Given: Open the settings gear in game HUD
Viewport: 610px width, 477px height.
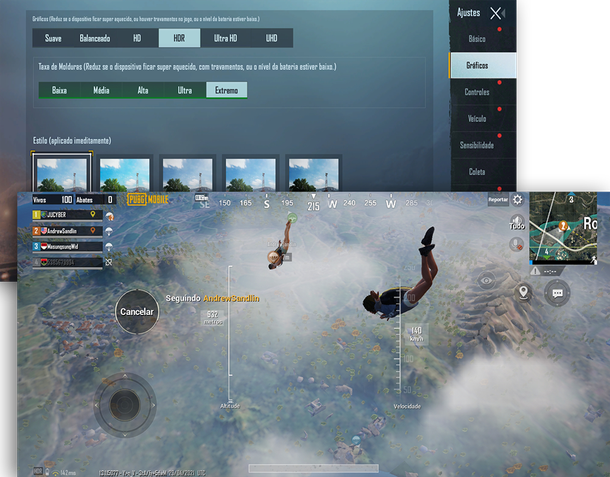Looking at the screenshot, I should click(x=517, y=200).
